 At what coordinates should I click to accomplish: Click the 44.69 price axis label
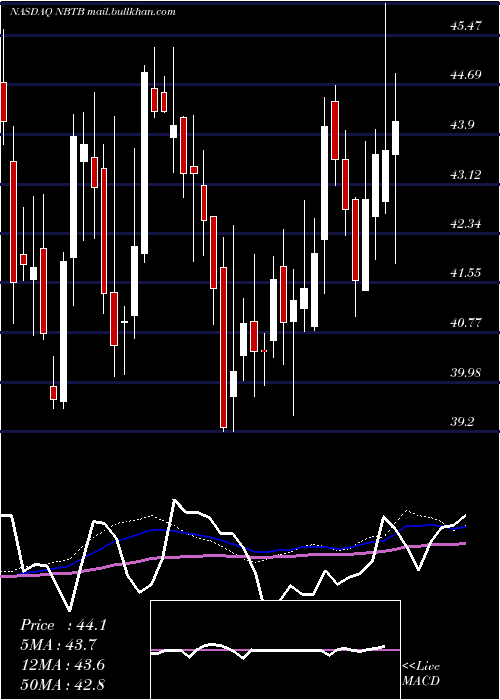pos(466,75)
